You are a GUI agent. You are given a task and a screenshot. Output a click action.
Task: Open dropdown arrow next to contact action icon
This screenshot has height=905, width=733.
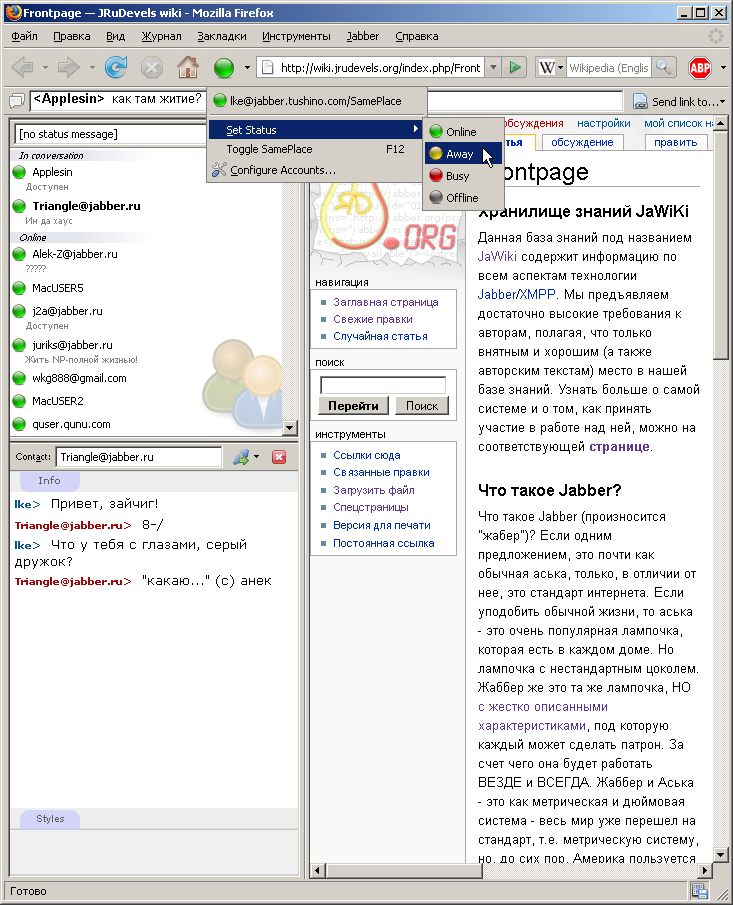pos(257,457)
